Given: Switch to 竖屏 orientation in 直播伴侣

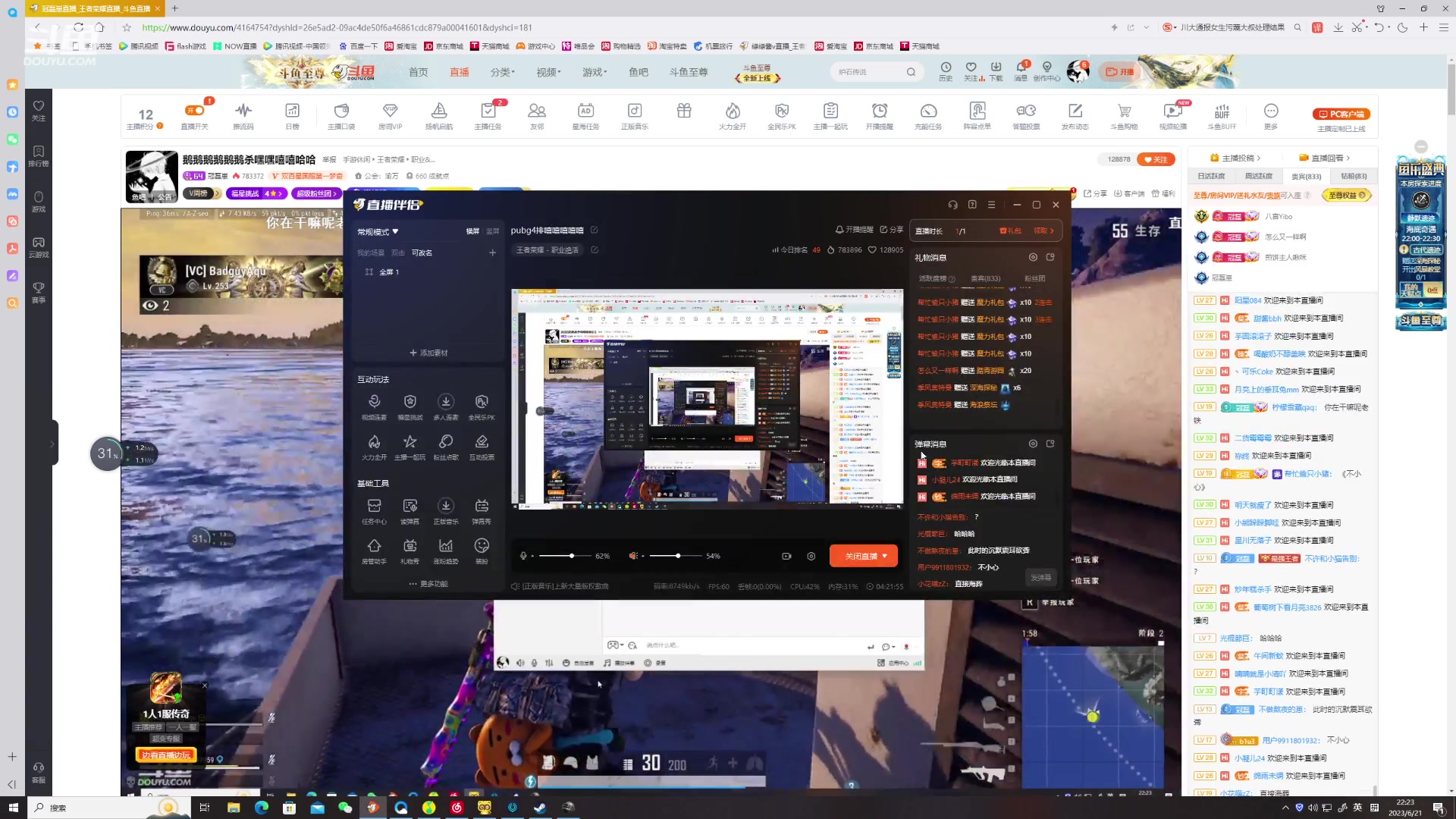Looking at the screenshot, I should [x=493, y=231].
